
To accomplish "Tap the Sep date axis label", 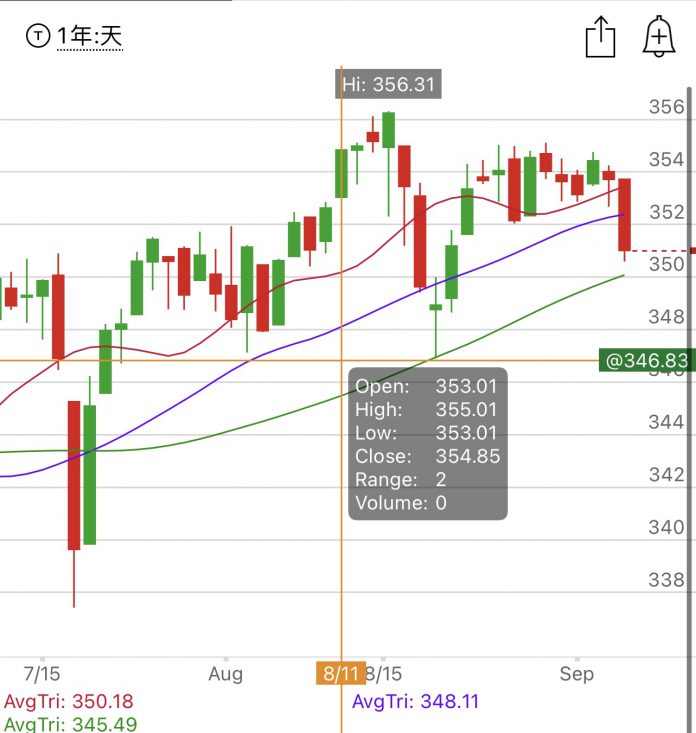I will [x=576, y=673].
